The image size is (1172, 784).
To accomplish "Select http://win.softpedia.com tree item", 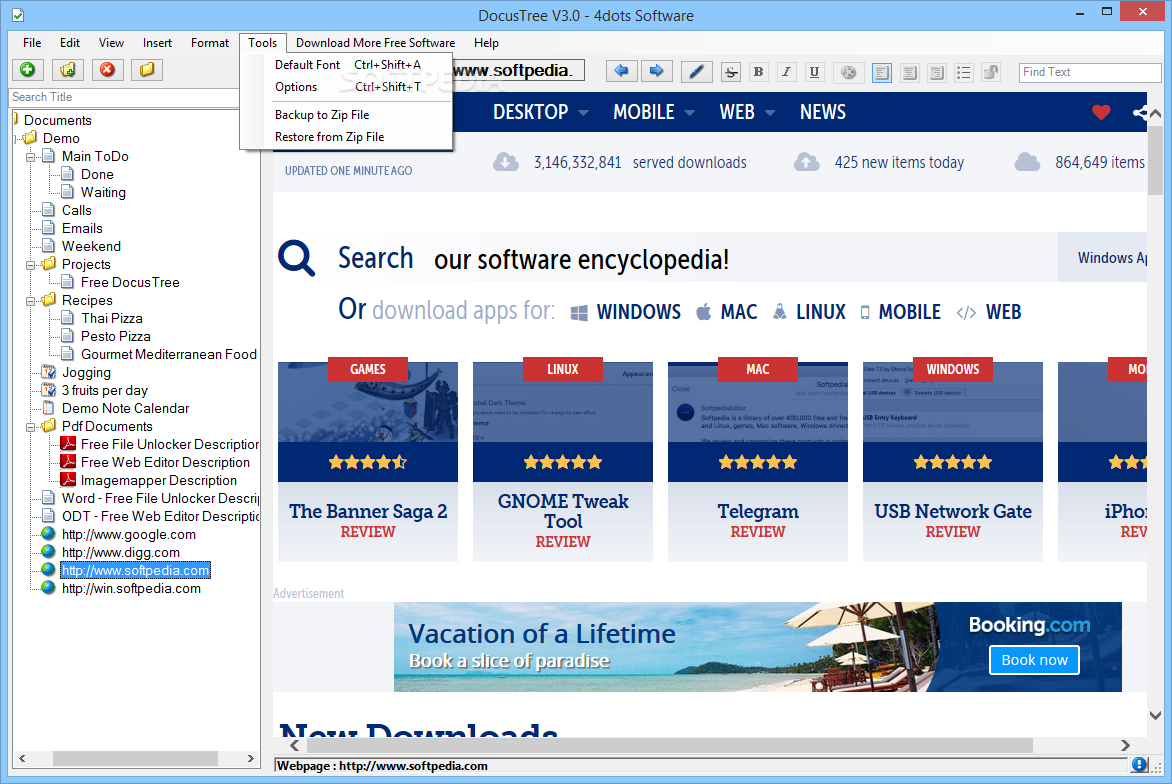I will click(131, 588).
